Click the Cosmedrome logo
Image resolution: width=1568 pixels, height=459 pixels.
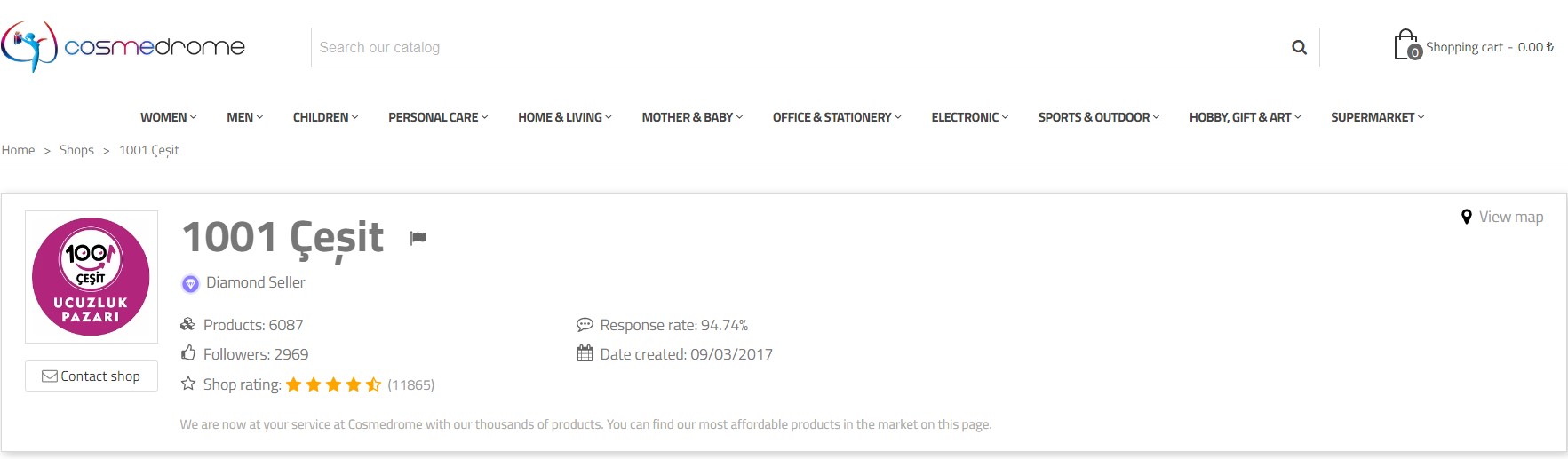tap(123, 46)
